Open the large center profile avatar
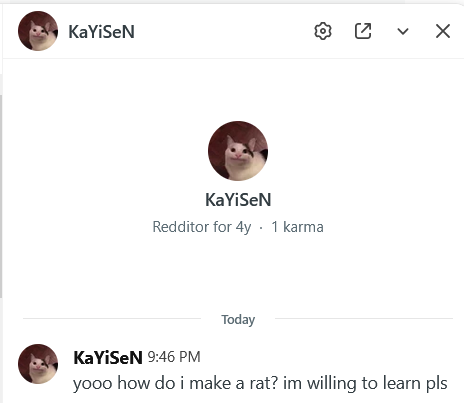The image size is (464, 403). pyautogui.click(x=238, y=151)
